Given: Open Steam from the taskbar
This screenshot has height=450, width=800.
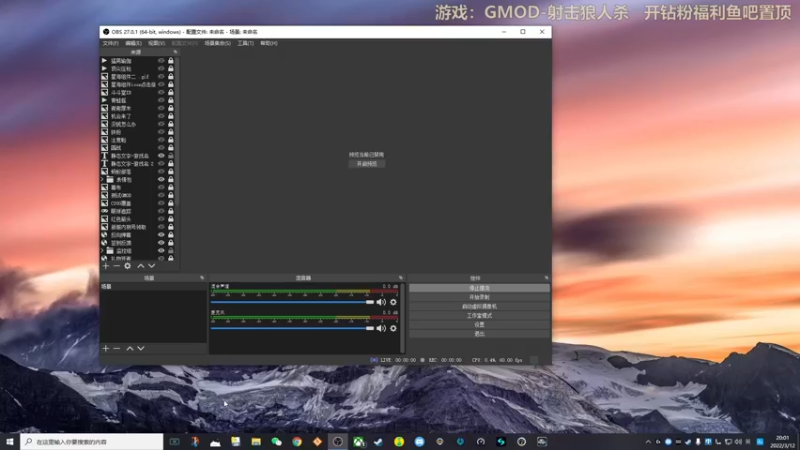Looking at the screenshot, I should pyautogui.click(x=379, y=442).
